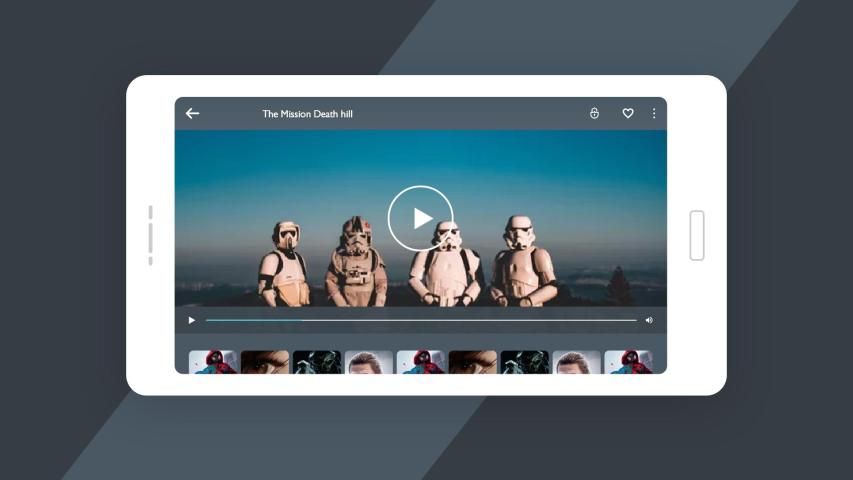Select the first Spider-Man thumbnail
853x480 pixels.
213,362
